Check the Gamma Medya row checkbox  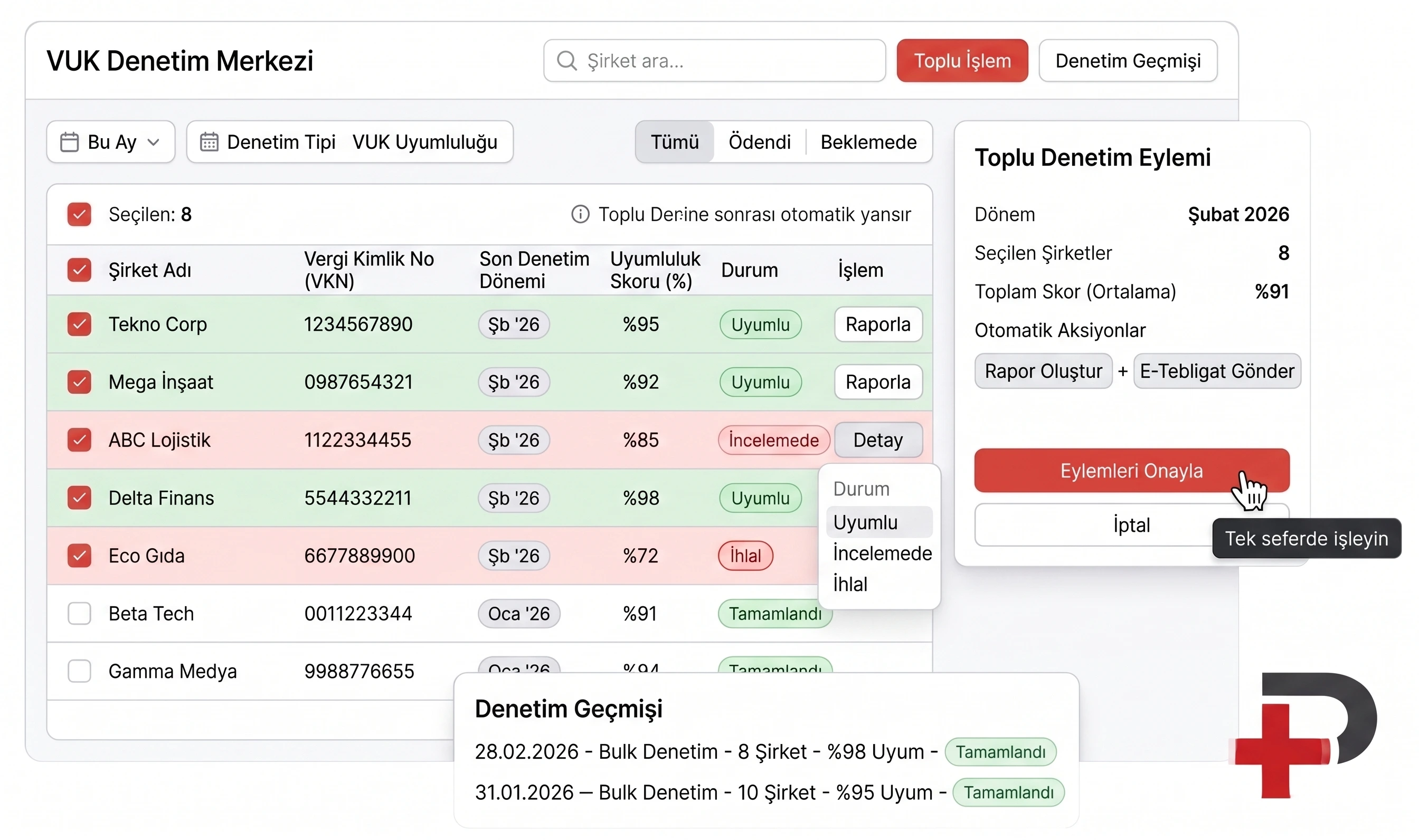(x=79, y=671)
